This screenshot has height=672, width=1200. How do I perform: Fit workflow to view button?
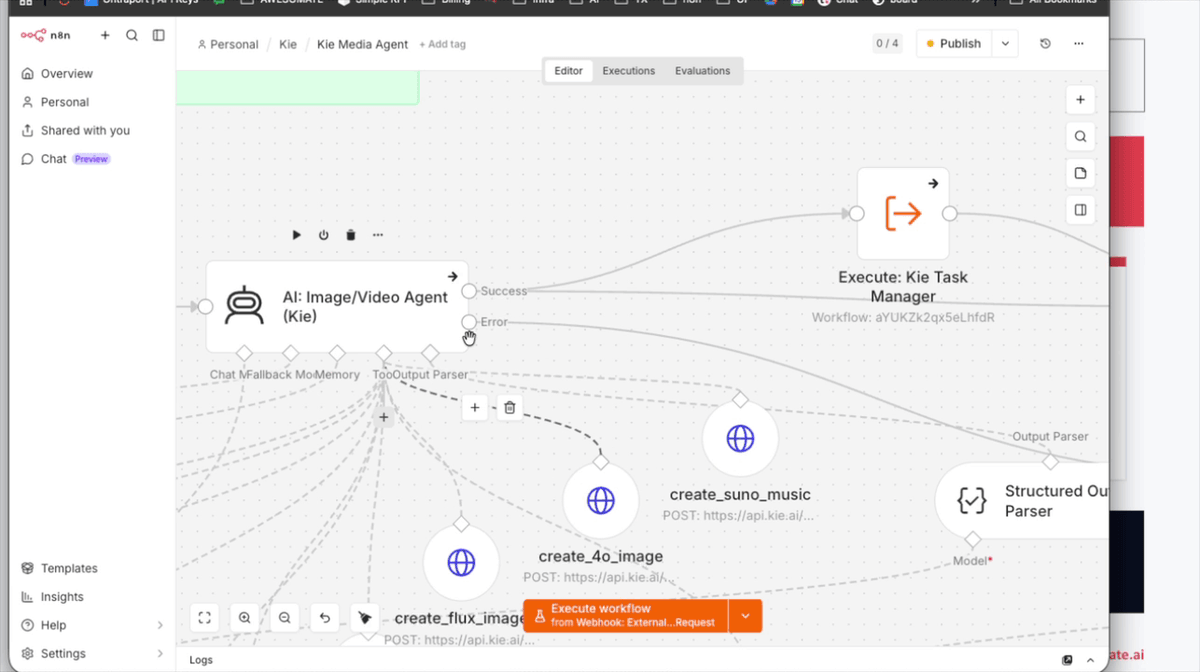tap(205, 618)
